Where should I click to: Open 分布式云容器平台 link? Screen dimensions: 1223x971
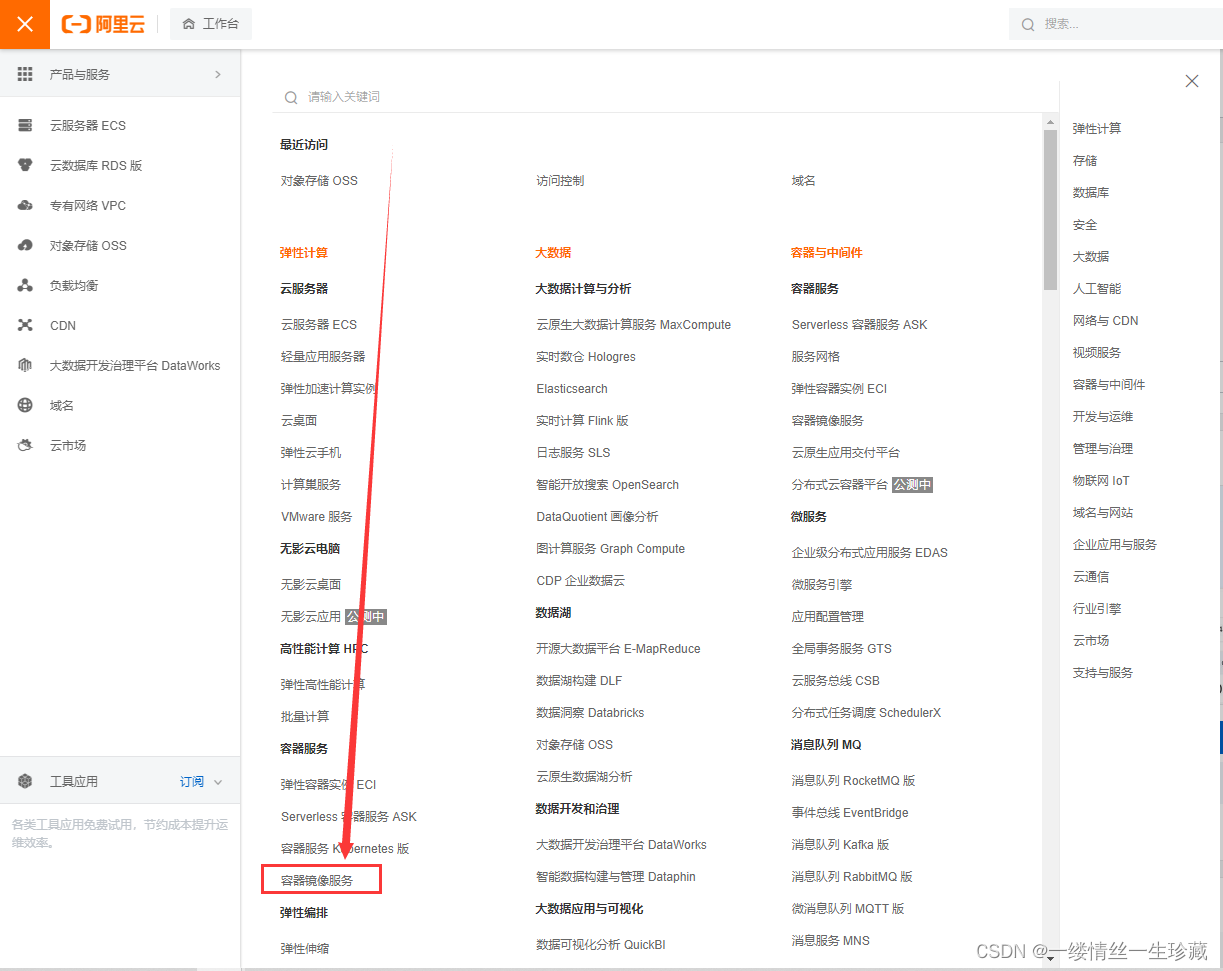tap(840, 484)
